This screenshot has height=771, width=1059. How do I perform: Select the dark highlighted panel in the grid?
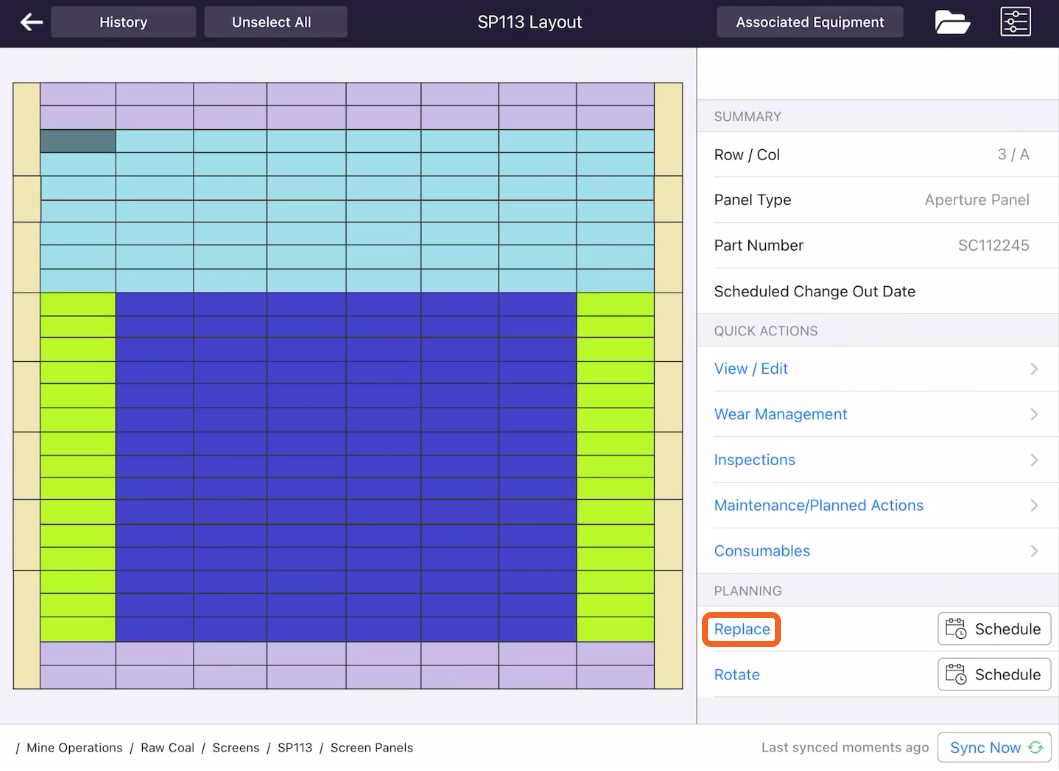[77, 141]
